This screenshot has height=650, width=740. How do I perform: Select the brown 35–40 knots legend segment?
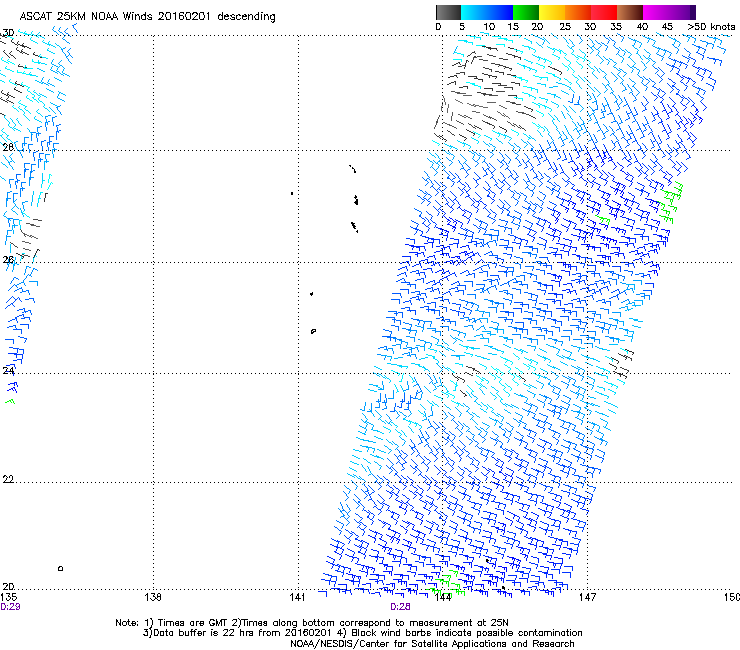tap(630, 12)
